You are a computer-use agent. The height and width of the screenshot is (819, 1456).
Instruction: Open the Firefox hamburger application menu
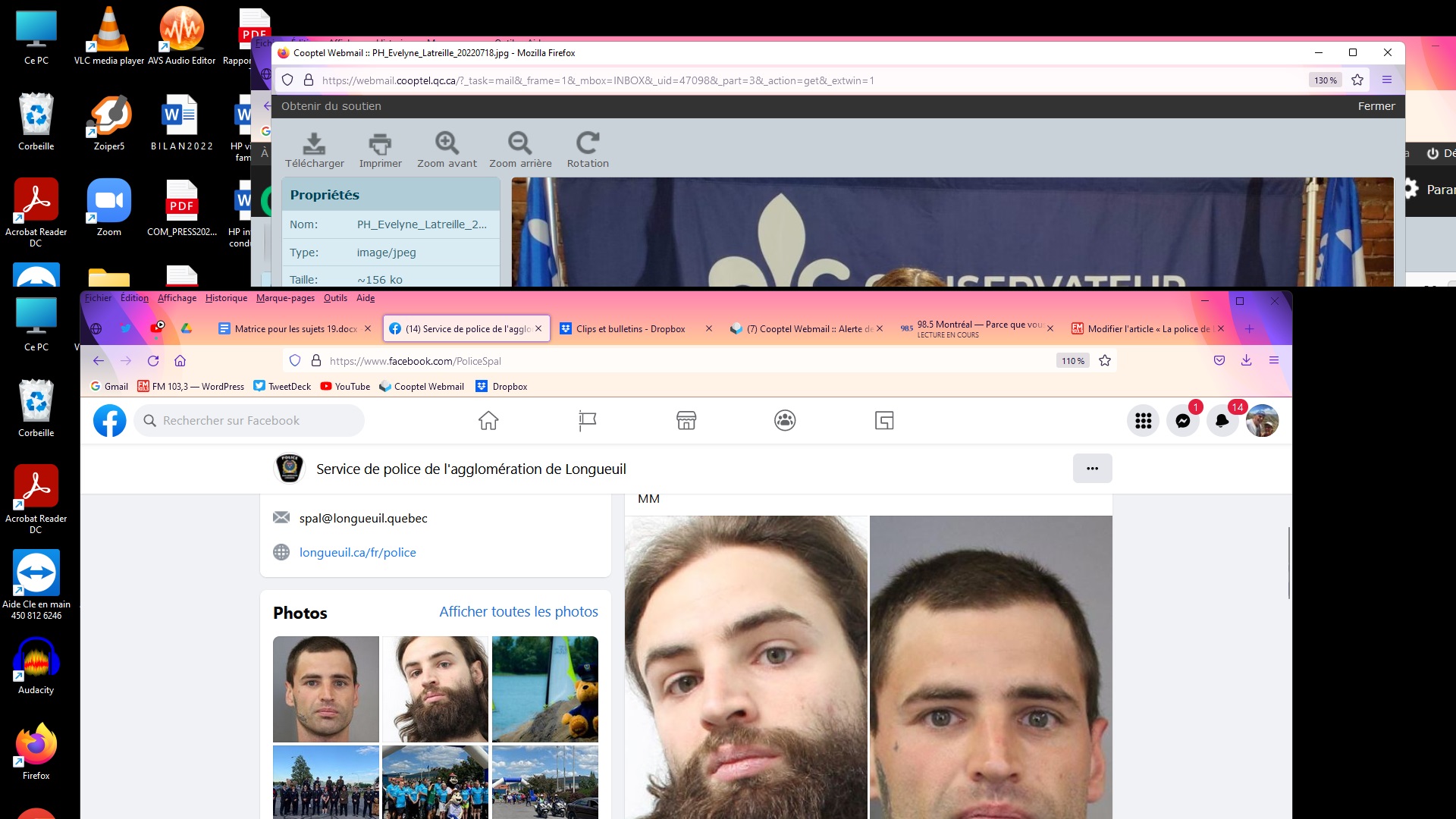pyautogui.click(x=1274, y=361)
